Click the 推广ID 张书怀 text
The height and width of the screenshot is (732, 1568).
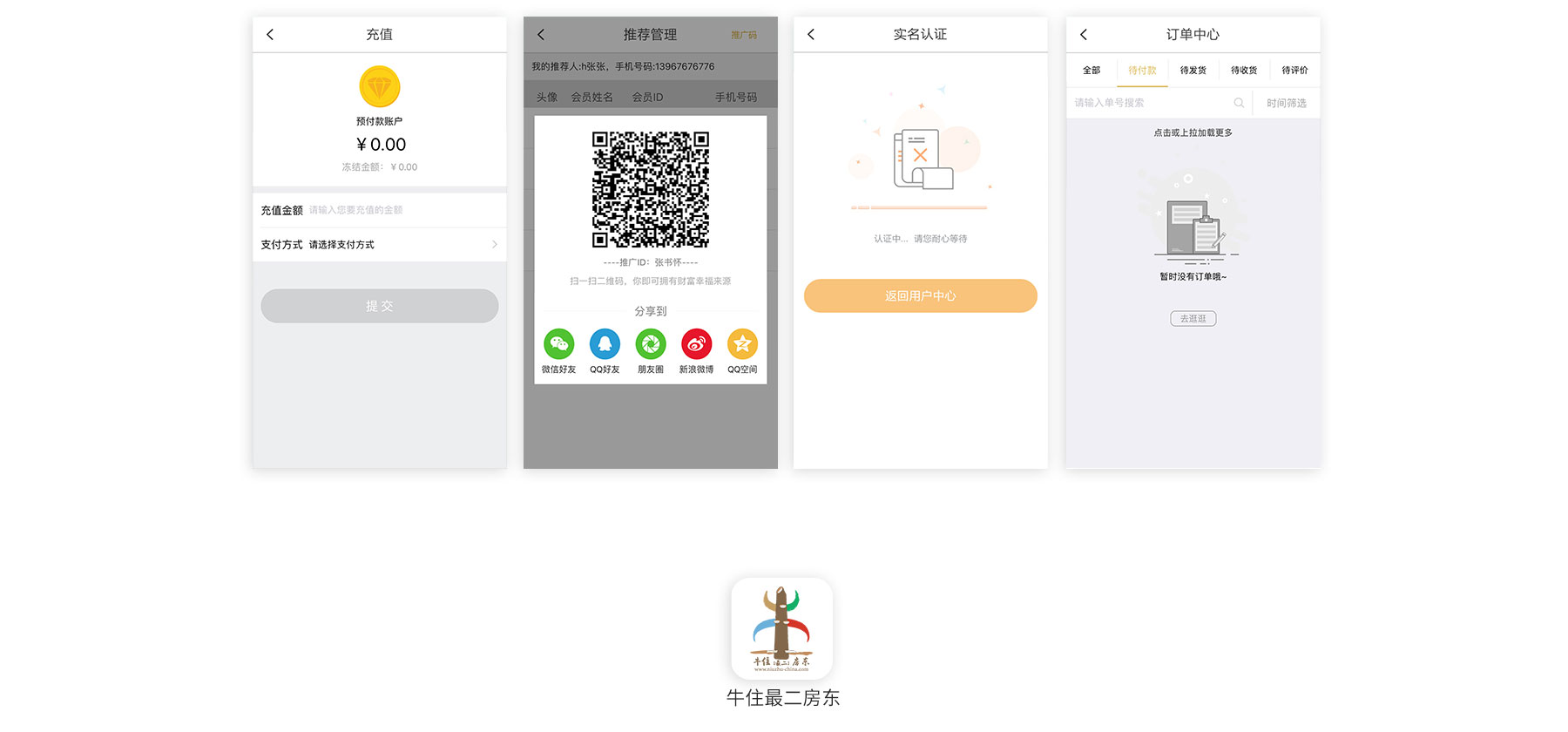[x=651, y=262]
